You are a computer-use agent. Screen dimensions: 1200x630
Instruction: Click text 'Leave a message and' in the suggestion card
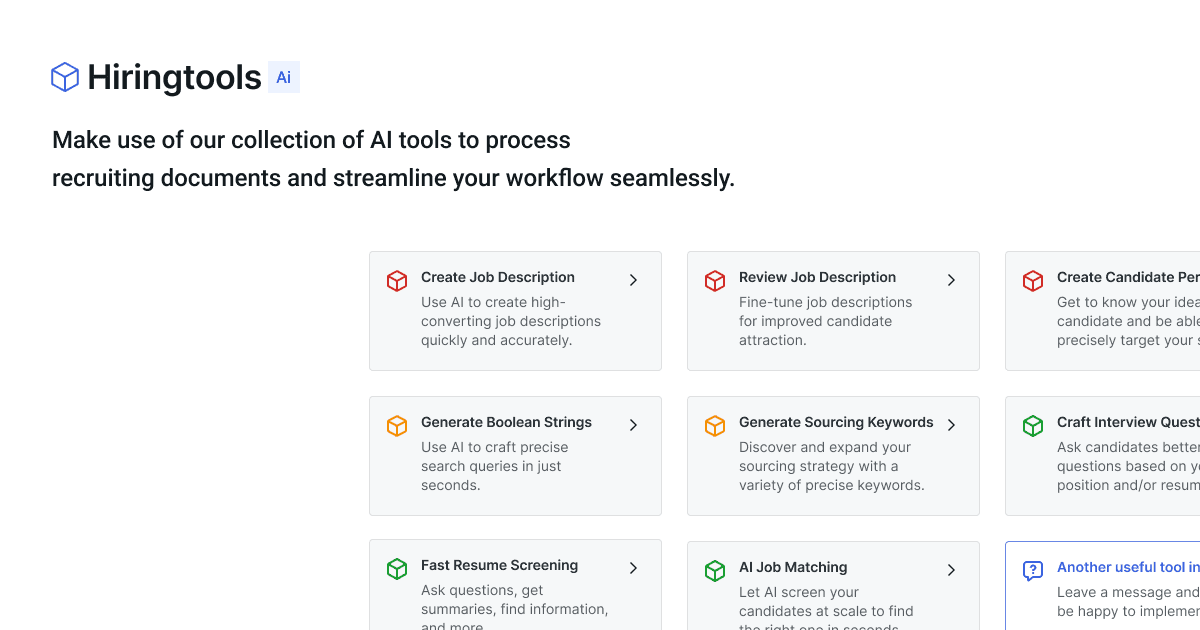tap(1128, 592)
